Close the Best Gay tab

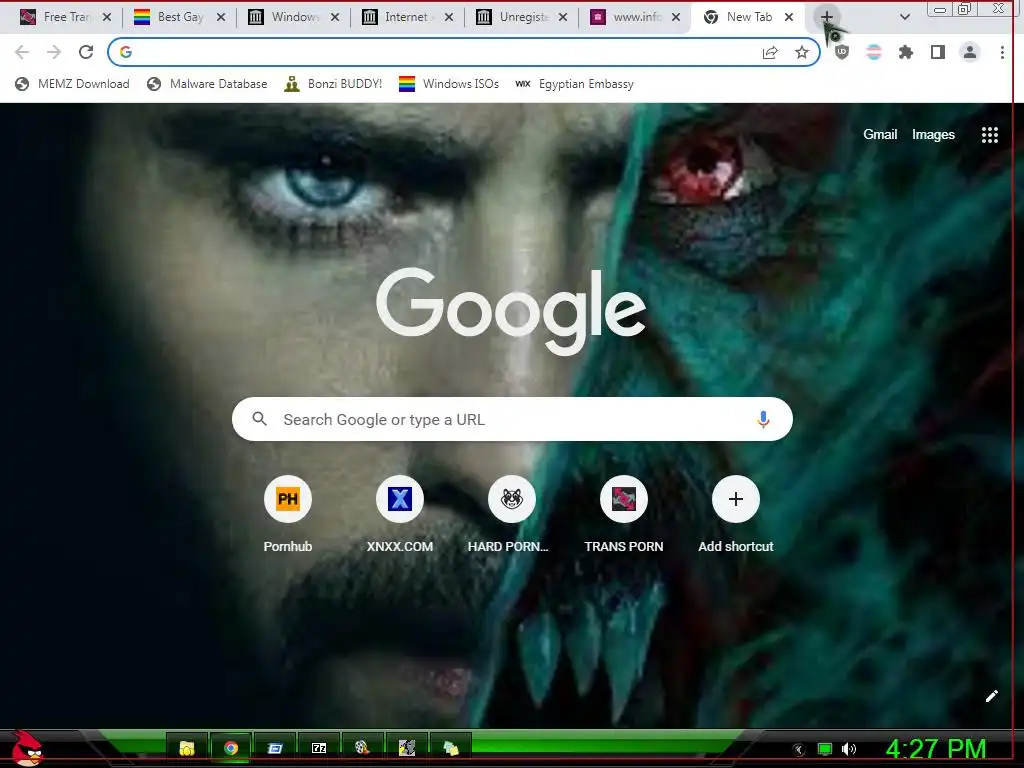coord(221,17)
